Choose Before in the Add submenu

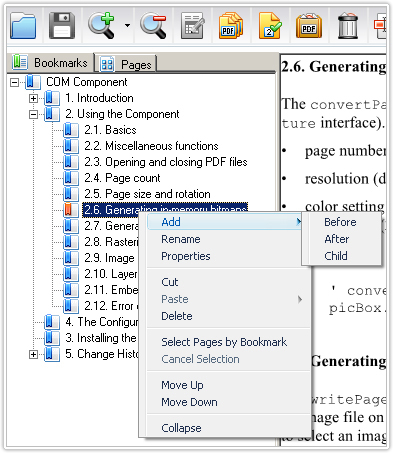coord(340,222)
